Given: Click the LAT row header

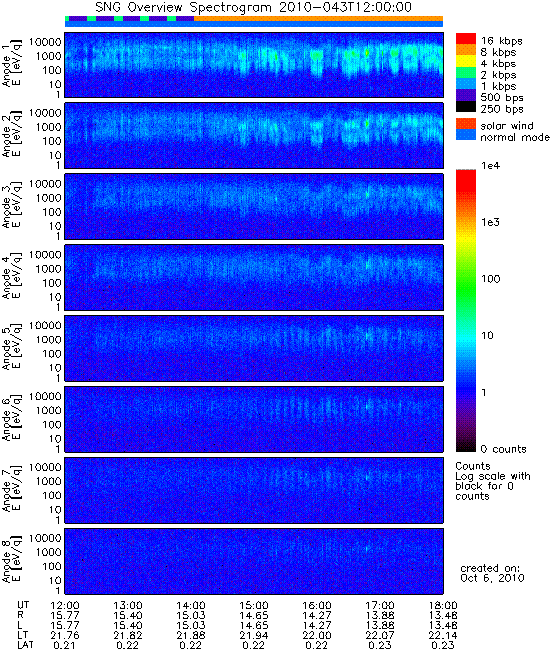Looking at the screenshot, I should click(x=25, y=645).
